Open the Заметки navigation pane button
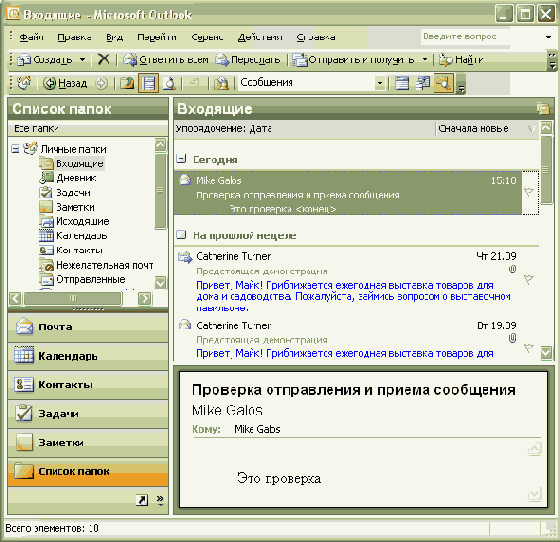Screen dimensions: 560x542 click(88, 443)
